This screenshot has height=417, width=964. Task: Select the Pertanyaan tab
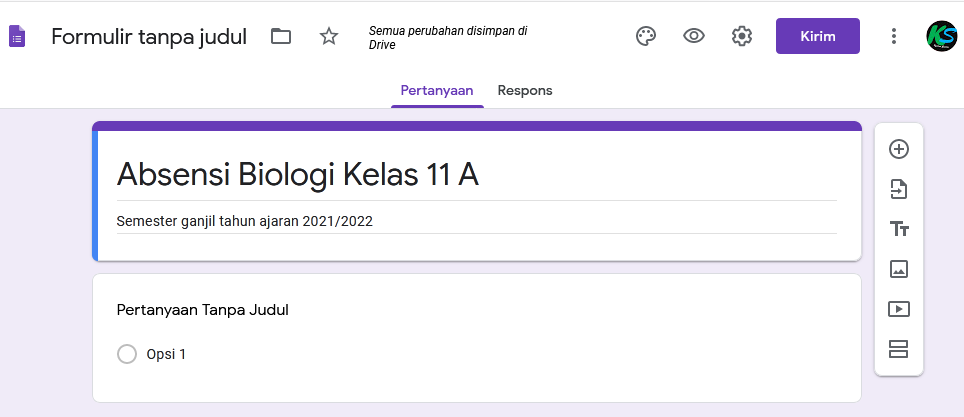[437, 90]
